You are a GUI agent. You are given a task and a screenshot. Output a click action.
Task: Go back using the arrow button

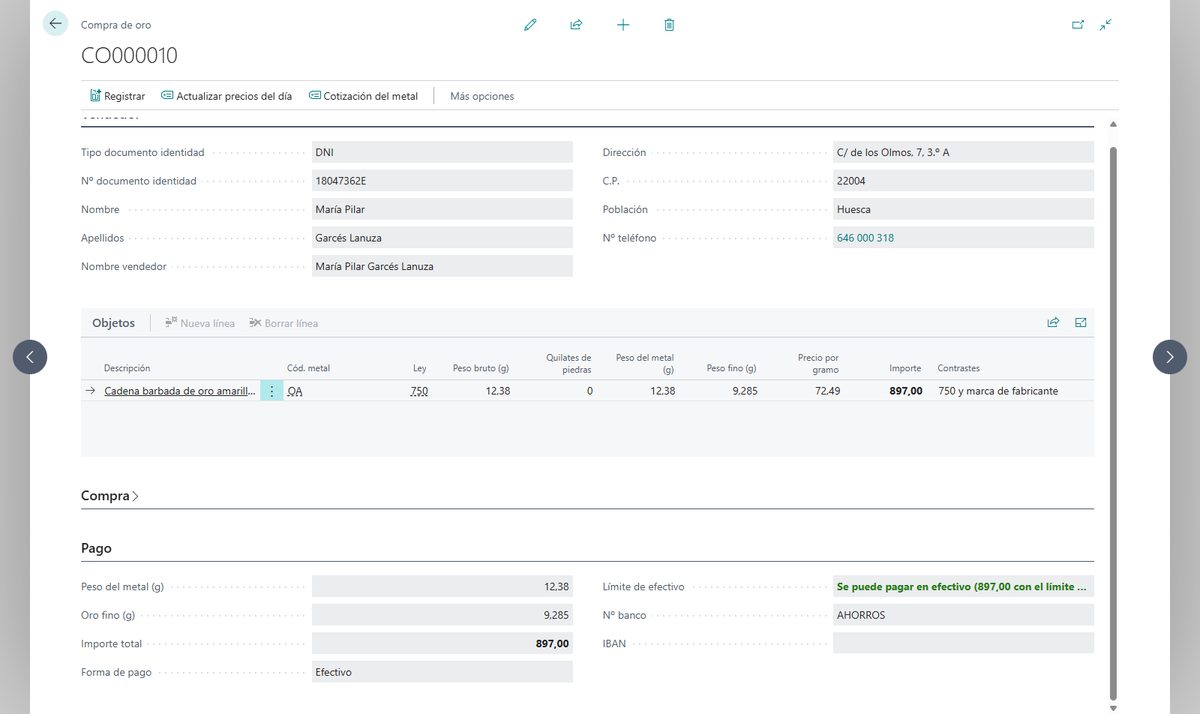(55, 24)
